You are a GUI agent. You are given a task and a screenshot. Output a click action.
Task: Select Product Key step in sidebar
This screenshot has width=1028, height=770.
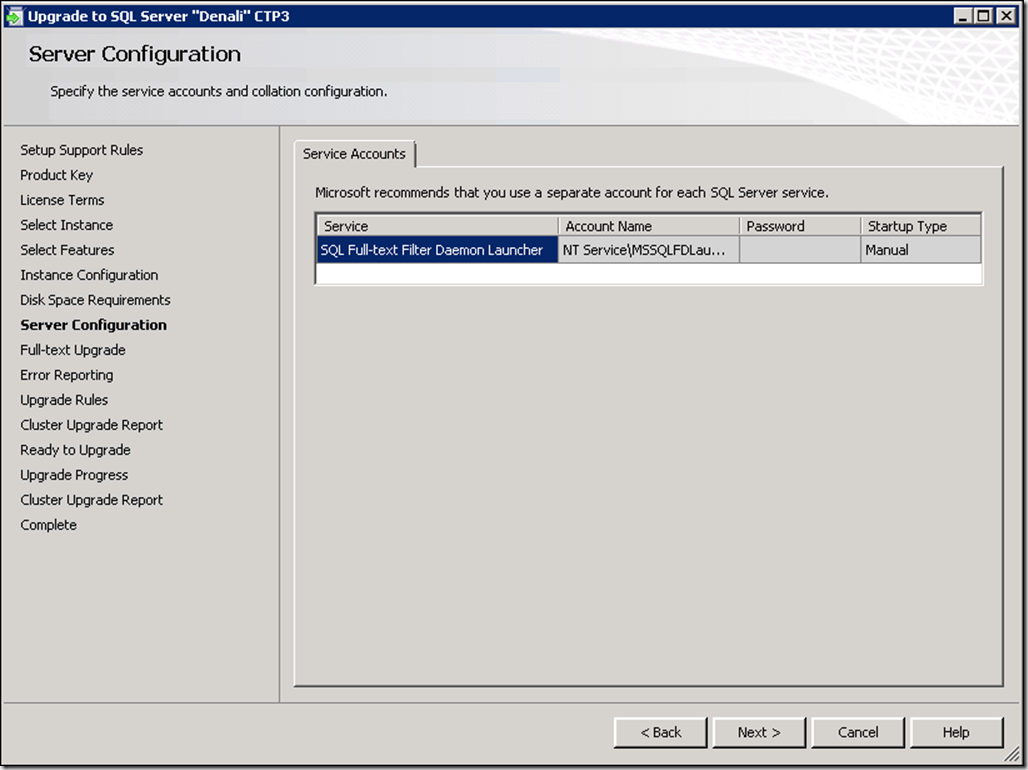click(x=57, y=175)
